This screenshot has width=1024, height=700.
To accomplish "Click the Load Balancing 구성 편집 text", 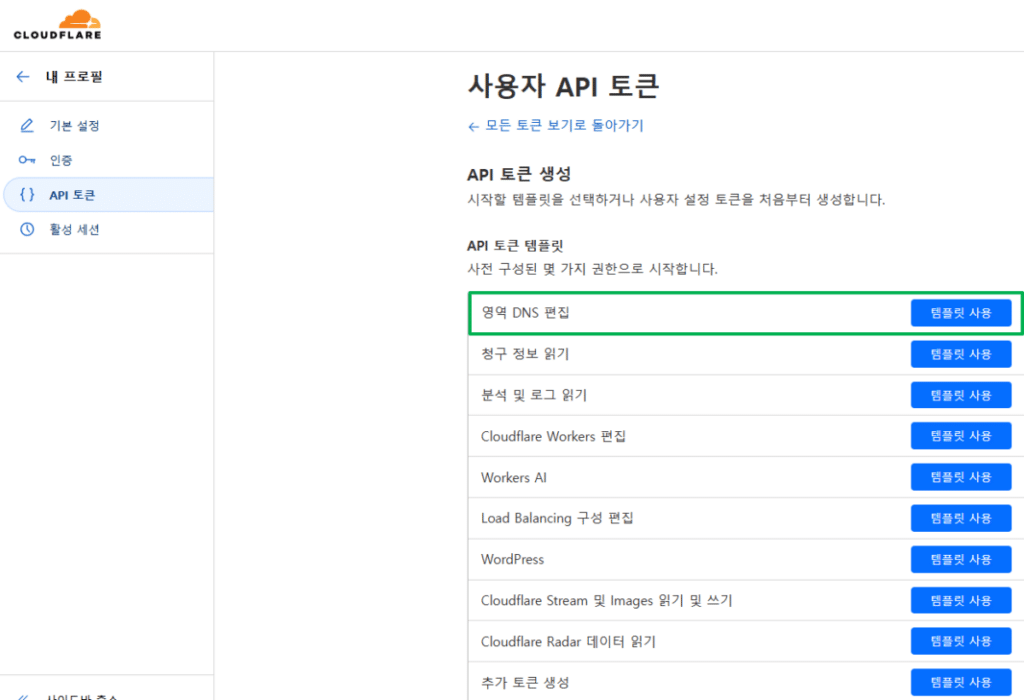I will [x=557, y=518].
